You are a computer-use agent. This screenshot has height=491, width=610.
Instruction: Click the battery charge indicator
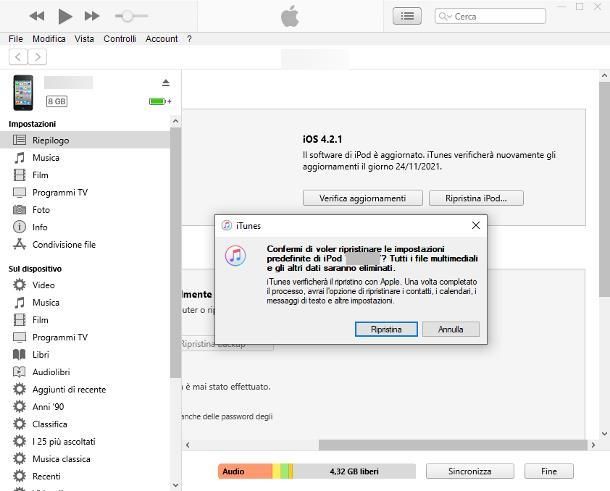160,101
